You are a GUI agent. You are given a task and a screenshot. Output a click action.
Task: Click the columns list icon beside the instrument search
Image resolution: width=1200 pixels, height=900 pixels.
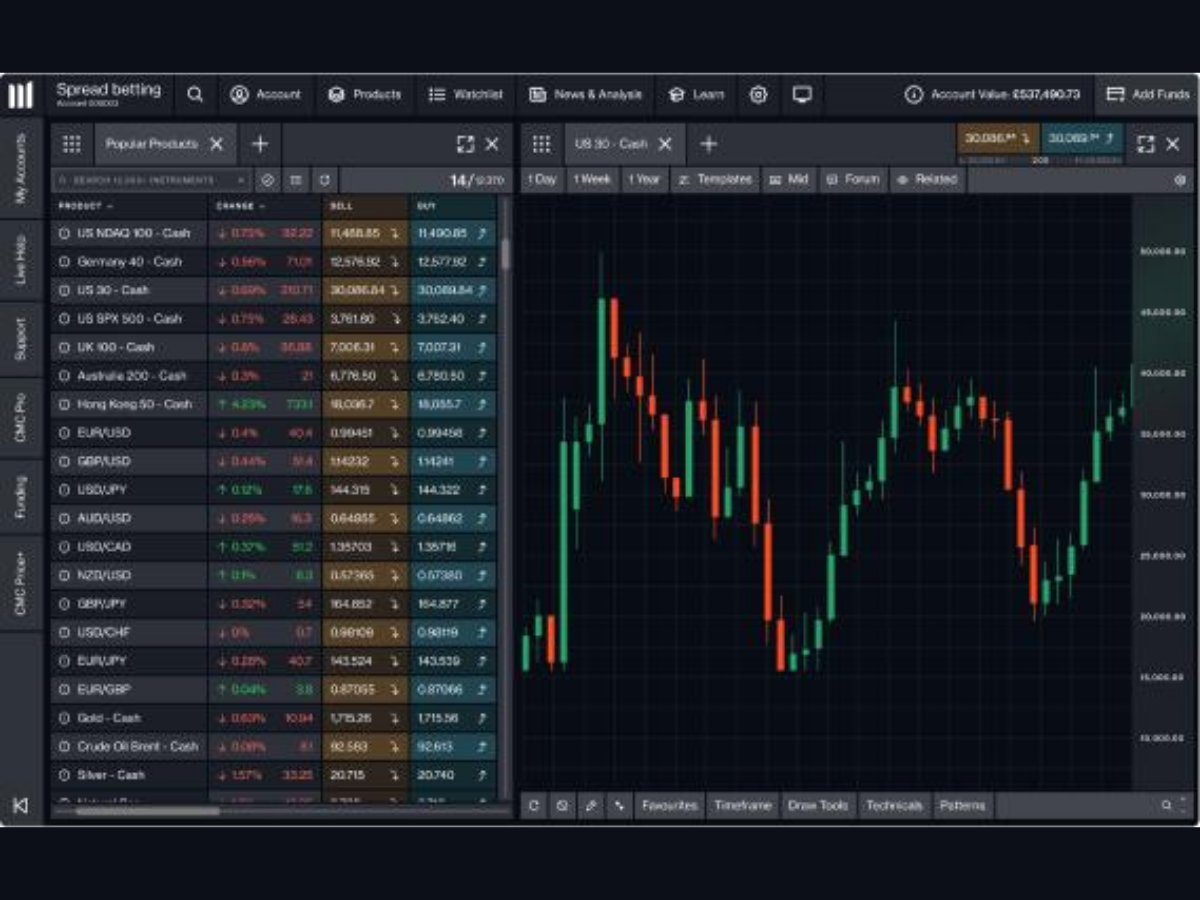coord(296,180)
